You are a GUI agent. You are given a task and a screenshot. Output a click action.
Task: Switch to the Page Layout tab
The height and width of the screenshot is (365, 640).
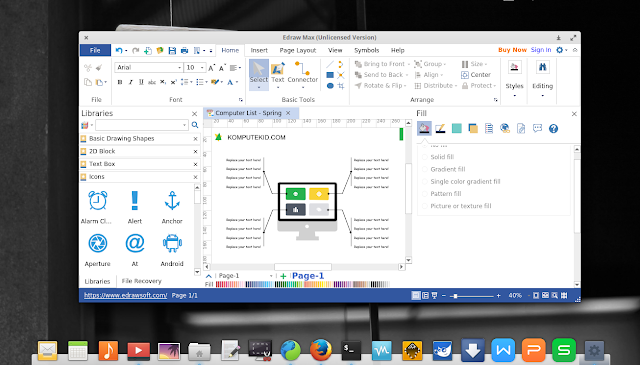coord(298,50)
